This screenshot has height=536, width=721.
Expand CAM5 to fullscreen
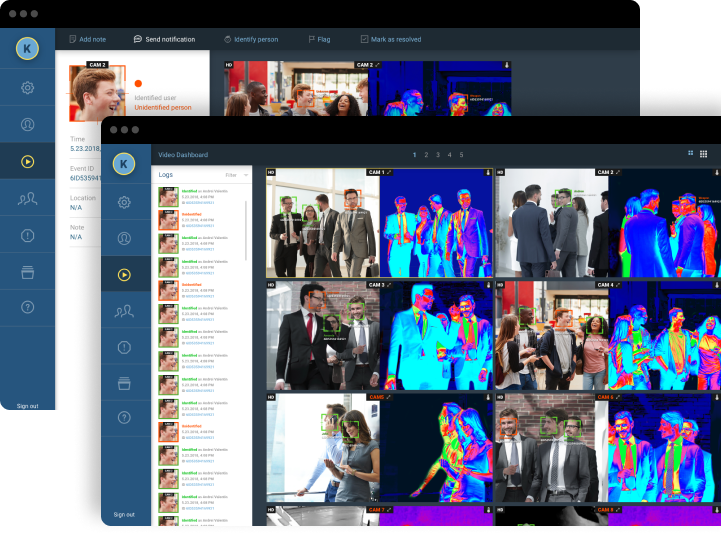(x=389, y=397)
